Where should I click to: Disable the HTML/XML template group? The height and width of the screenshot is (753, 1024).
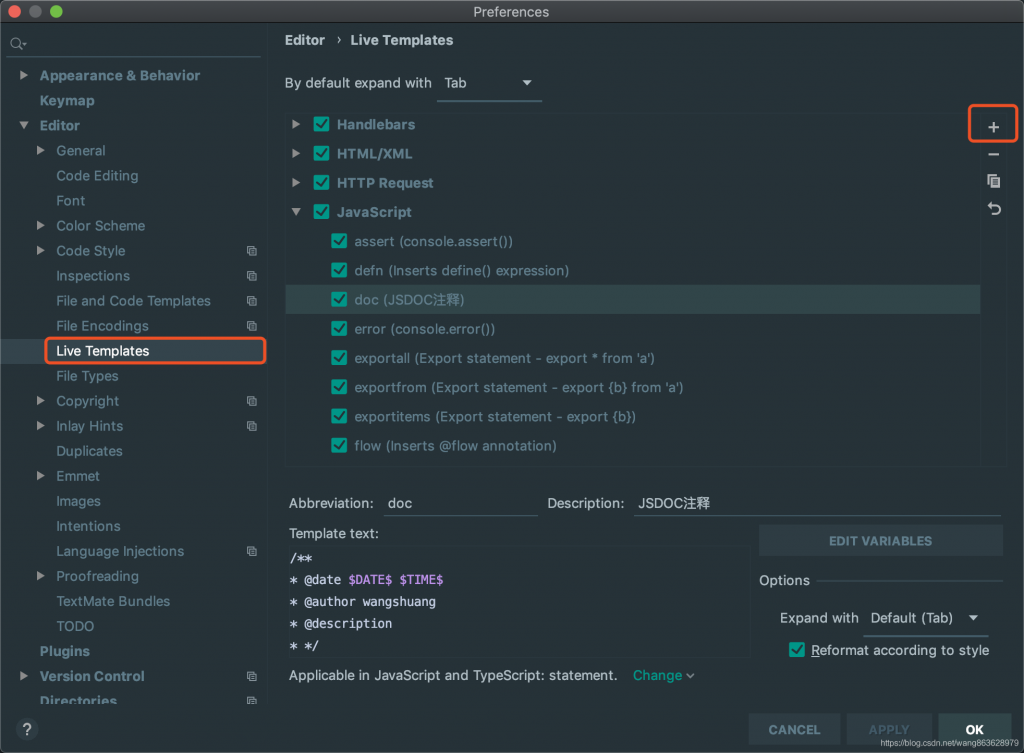[321, 154]
